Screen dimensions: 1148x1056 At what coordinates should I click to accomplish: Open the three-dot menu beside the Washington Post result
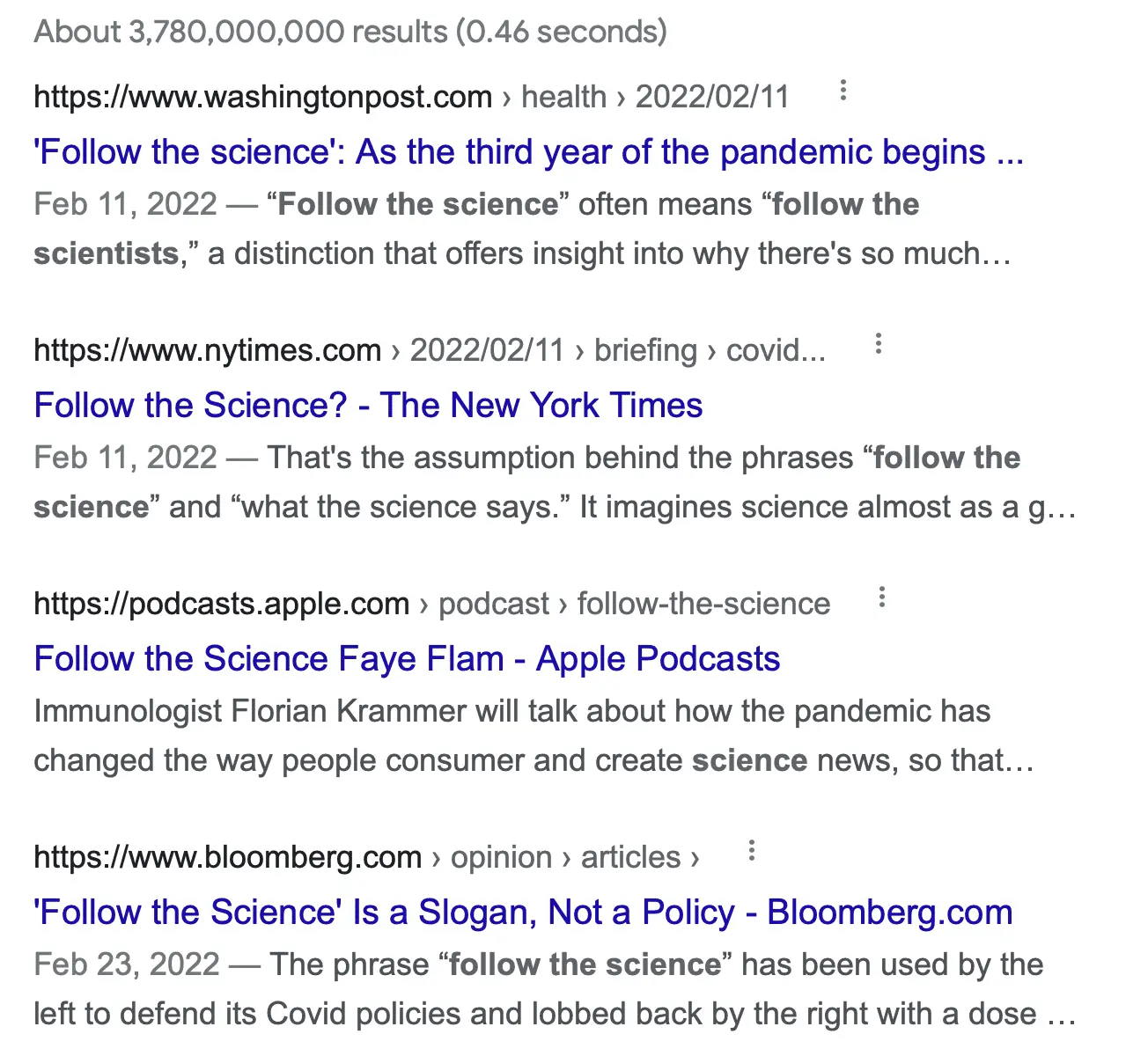(x=843, y=91)
